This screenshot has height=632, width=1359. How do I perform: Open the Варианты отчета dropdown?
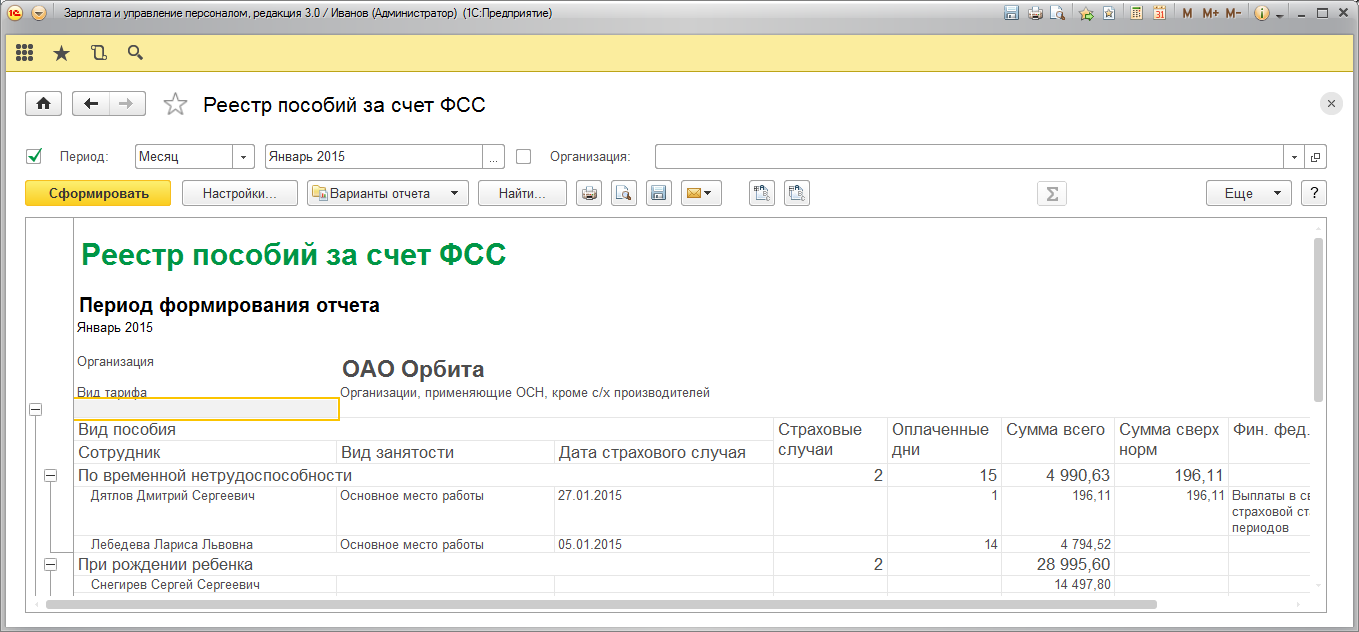[388, 194]
